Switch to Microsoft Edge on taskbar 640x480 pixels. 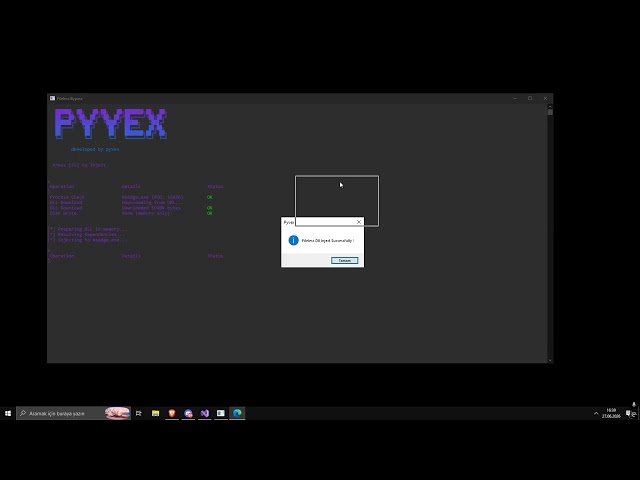pyautogui.click(x=237, y=413)
